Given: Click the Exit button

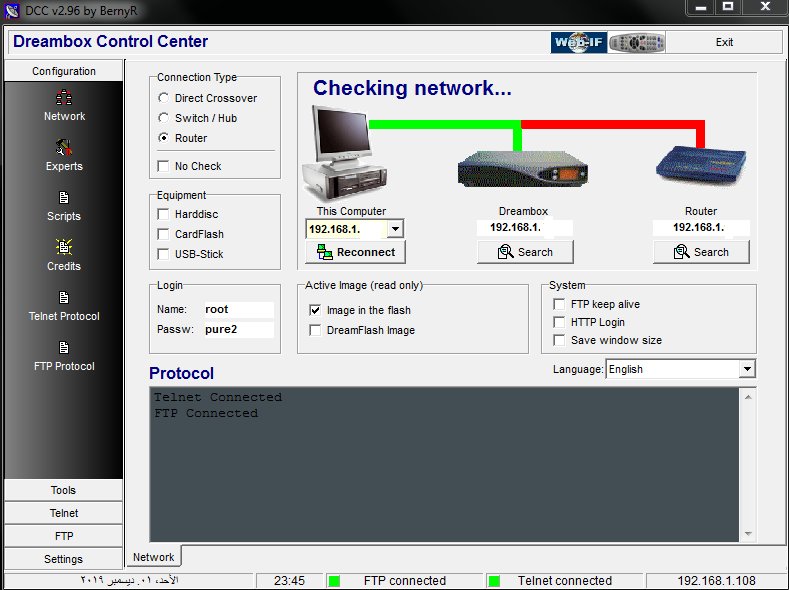Looking at the screenshot, I should coord(724,42).
